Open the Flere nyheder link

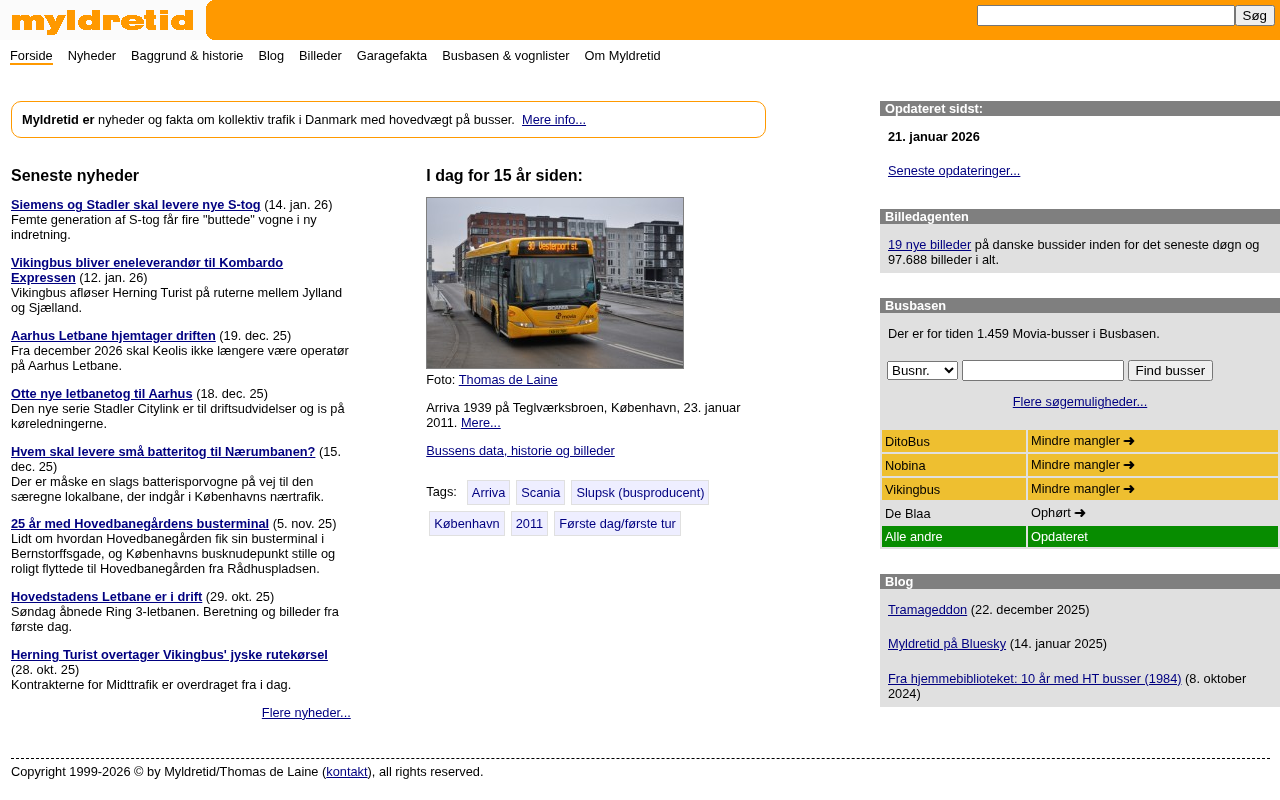306,713
